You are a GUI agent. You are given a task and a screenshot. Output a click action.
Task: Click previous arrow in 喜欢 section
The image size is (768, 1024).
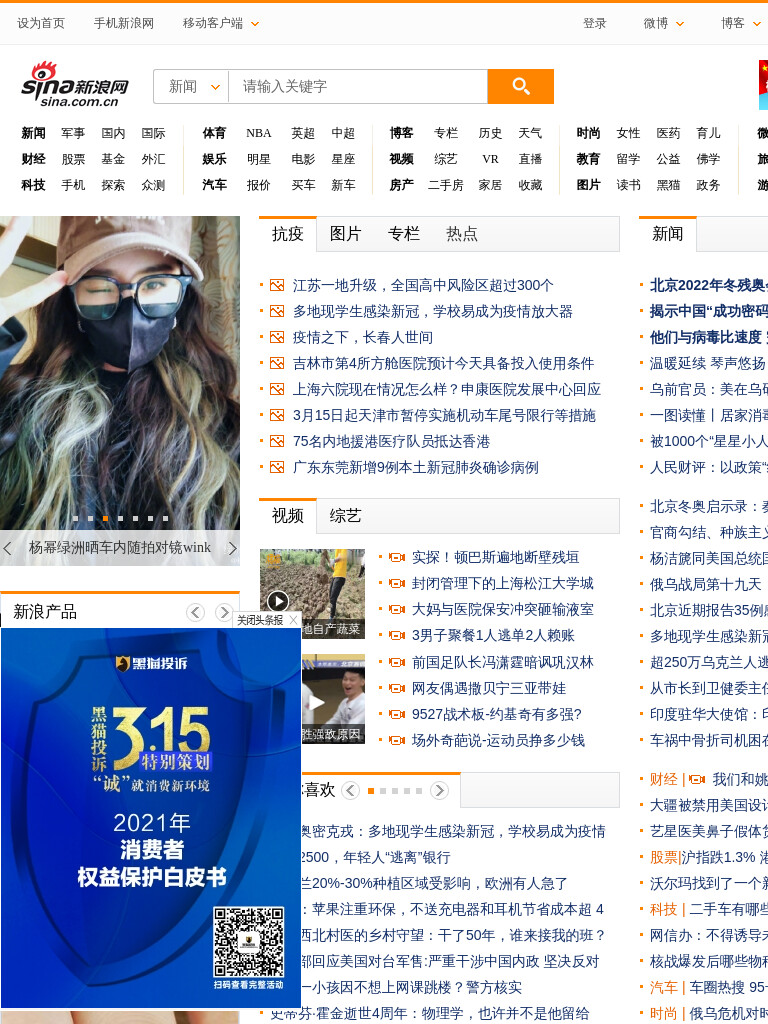click(350, 790)
